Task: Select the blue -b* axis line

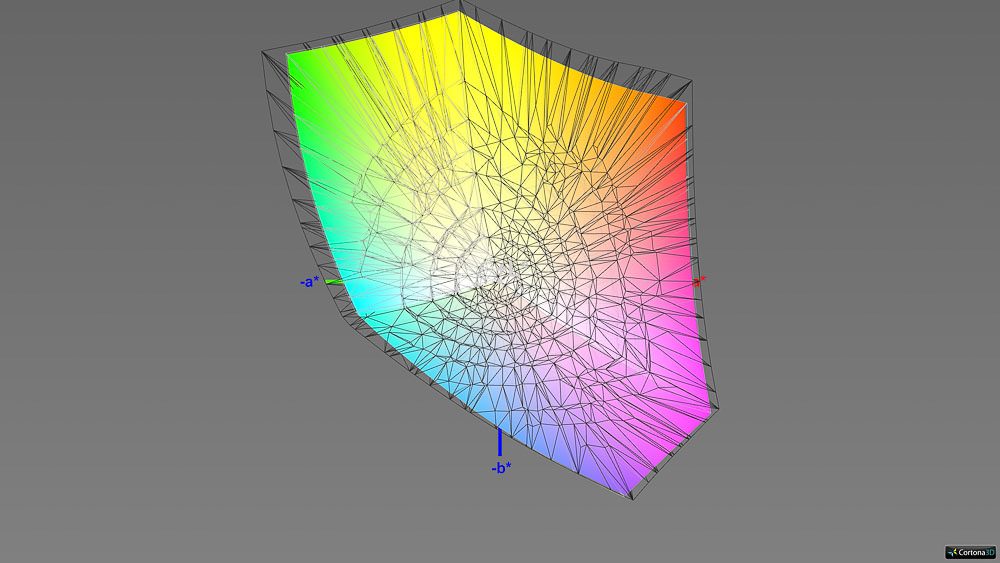Action: [500, 441]
